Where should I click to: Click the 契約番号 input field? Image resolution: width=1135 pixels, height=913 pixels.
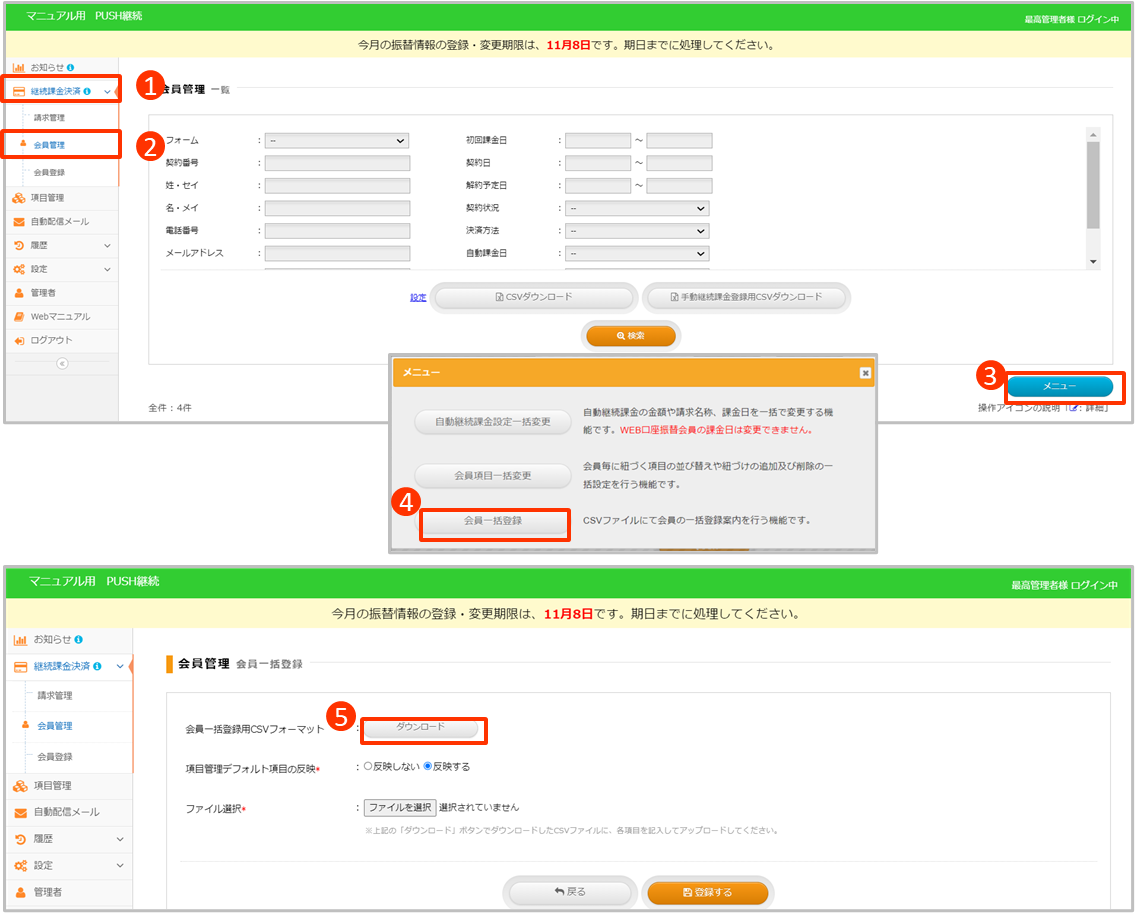[337, 163]
